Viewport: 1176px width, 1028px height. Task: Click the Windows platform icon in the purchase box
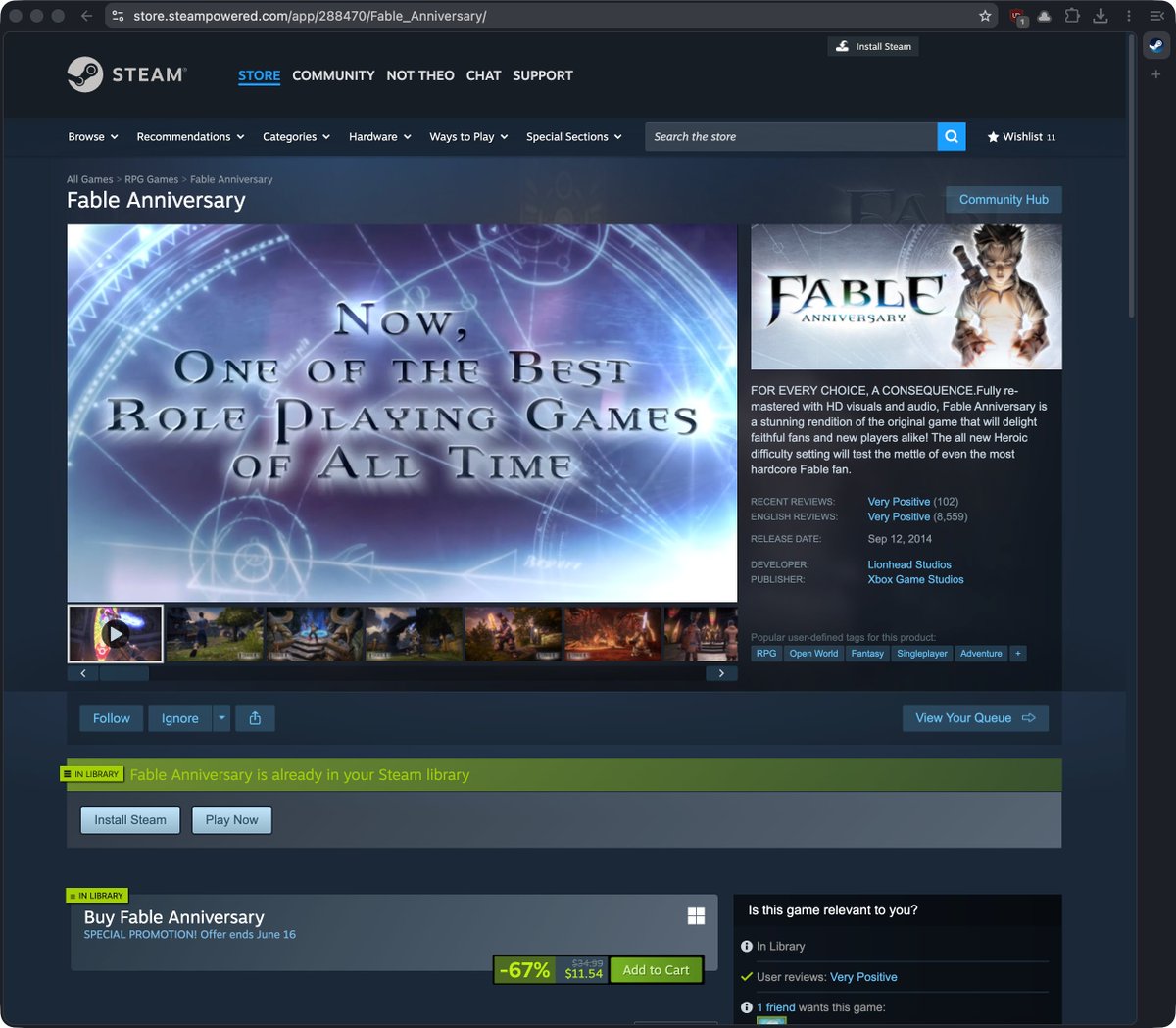coord(696,916)
